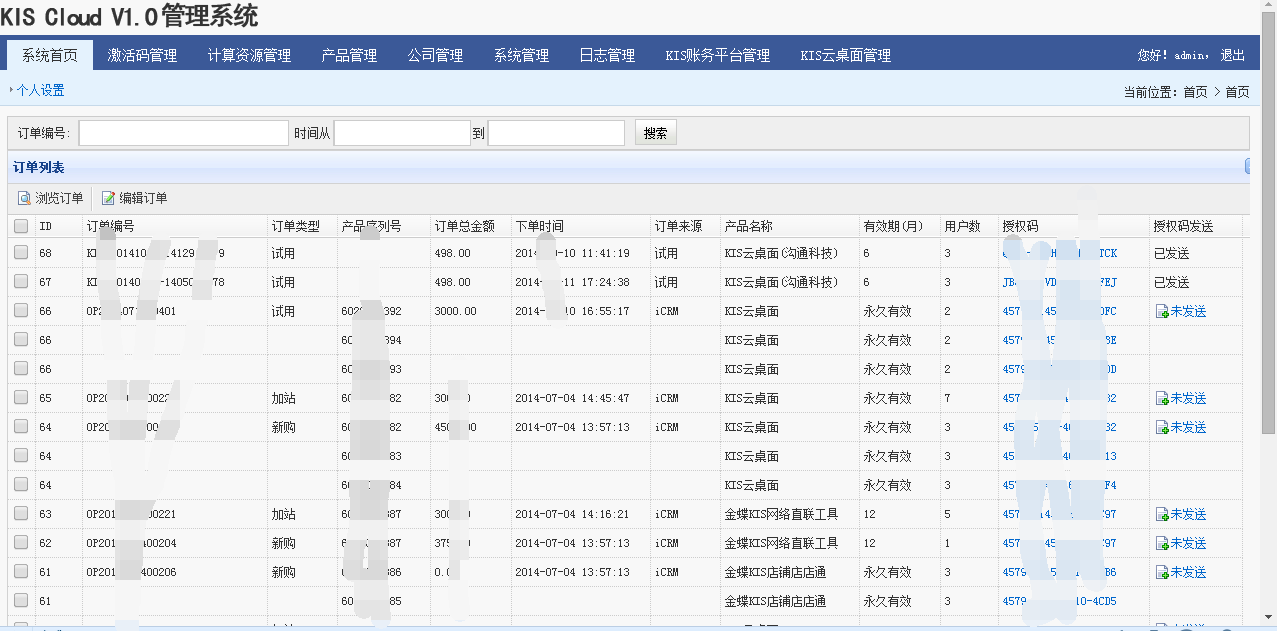Check the row with ID 65
This screenshot has width=1277, height=631.
[x=21, y=398]
